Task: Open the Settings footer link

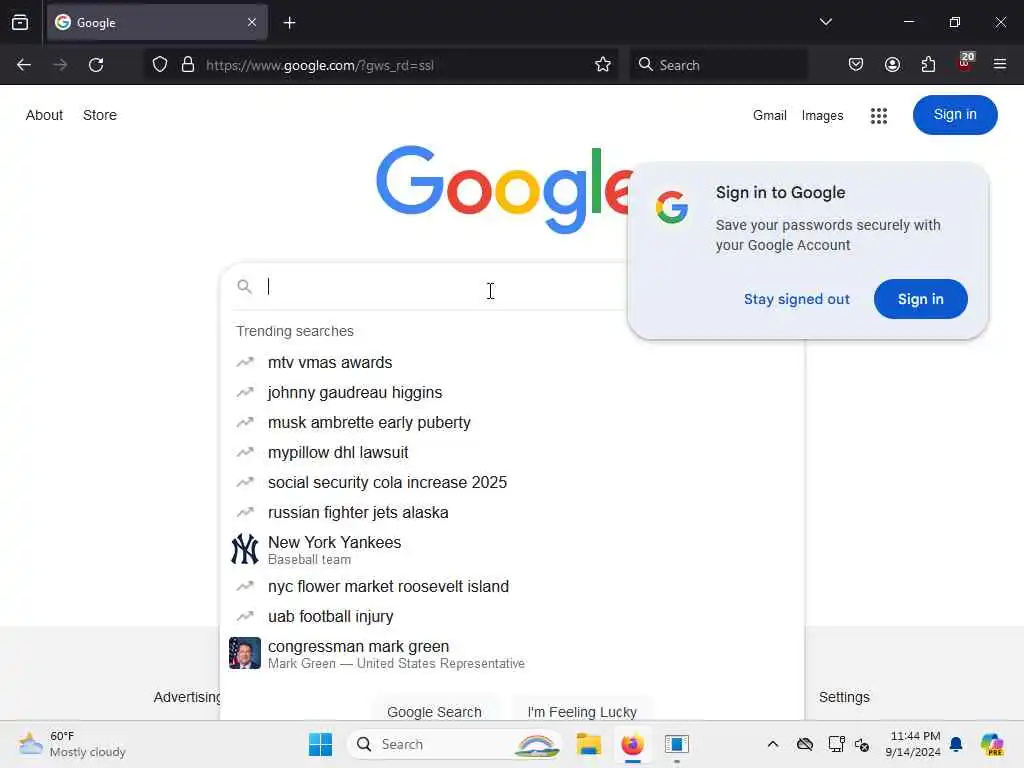Action: pos(844,697)
